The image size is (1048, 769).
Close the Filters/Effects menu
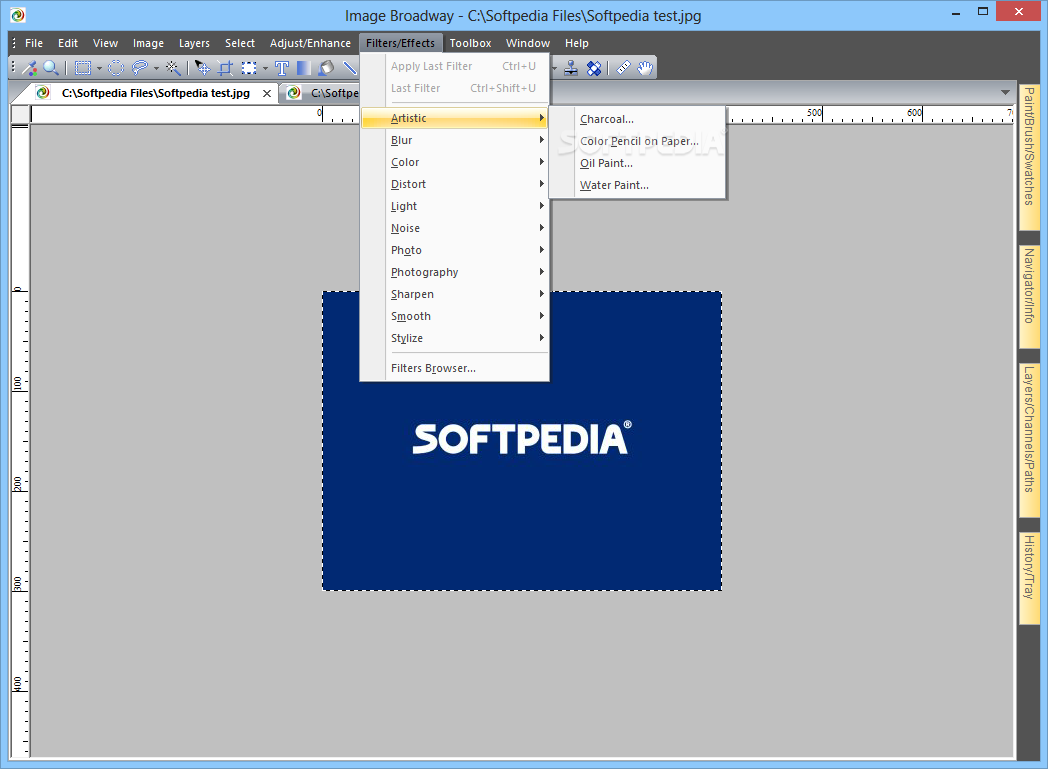(400, 43)
